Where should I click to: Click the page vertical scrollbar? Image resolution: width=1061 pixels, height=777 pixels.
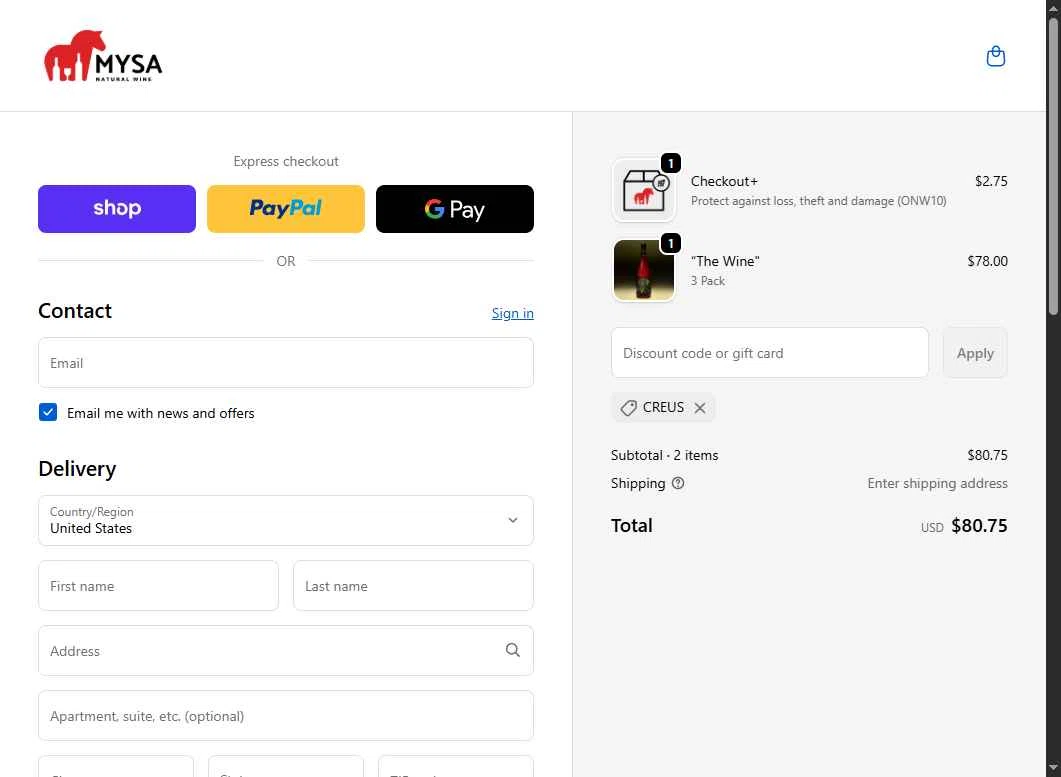tap(1053, 166)
